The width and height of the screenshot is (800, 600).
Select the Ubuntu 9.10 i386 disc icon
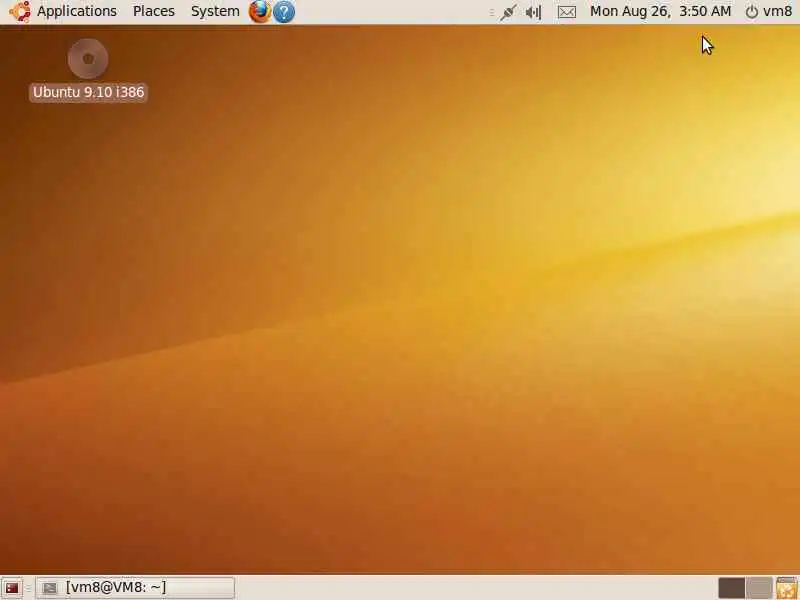tap(88, 59)
